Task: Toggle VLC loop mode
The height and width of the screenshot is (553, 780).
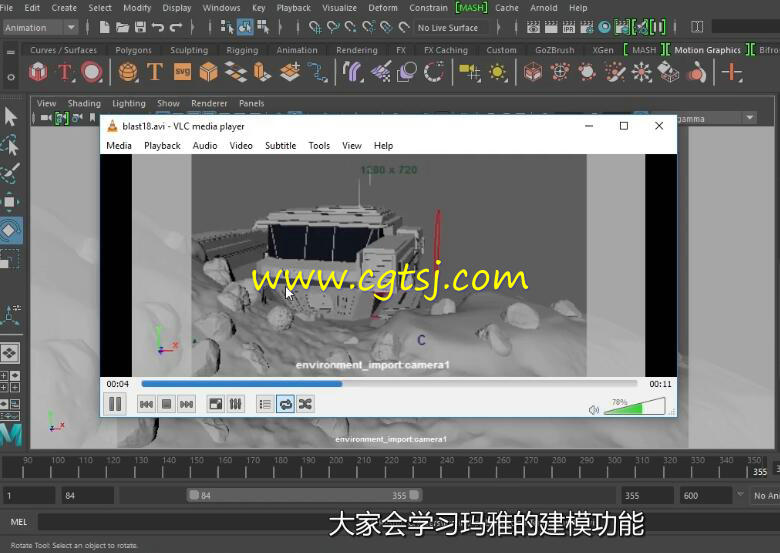Action: pyautogui.click(x=286, y=404)
